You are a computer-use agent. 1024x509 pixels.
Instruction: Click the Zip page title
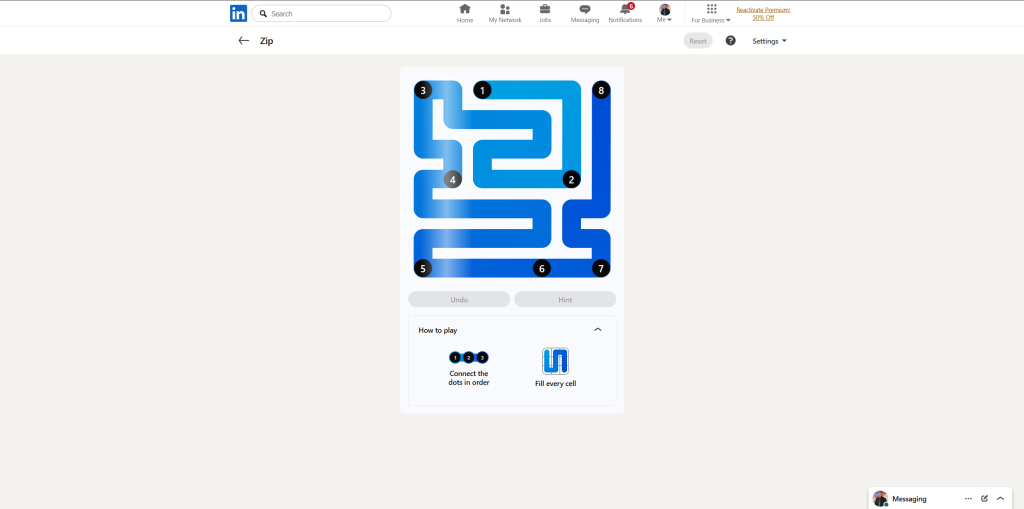tap(266, 41)
